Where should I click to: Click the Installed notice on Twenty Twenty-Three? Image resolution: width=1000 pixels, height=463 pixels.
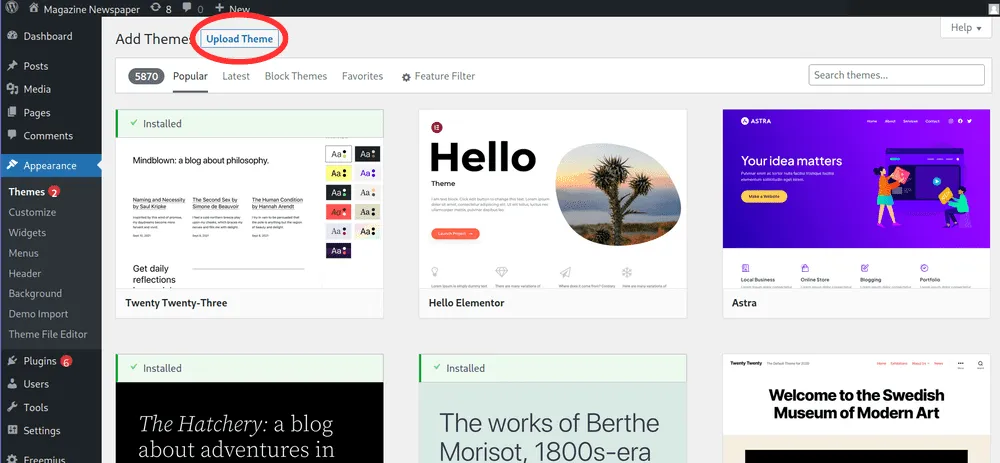249,124
